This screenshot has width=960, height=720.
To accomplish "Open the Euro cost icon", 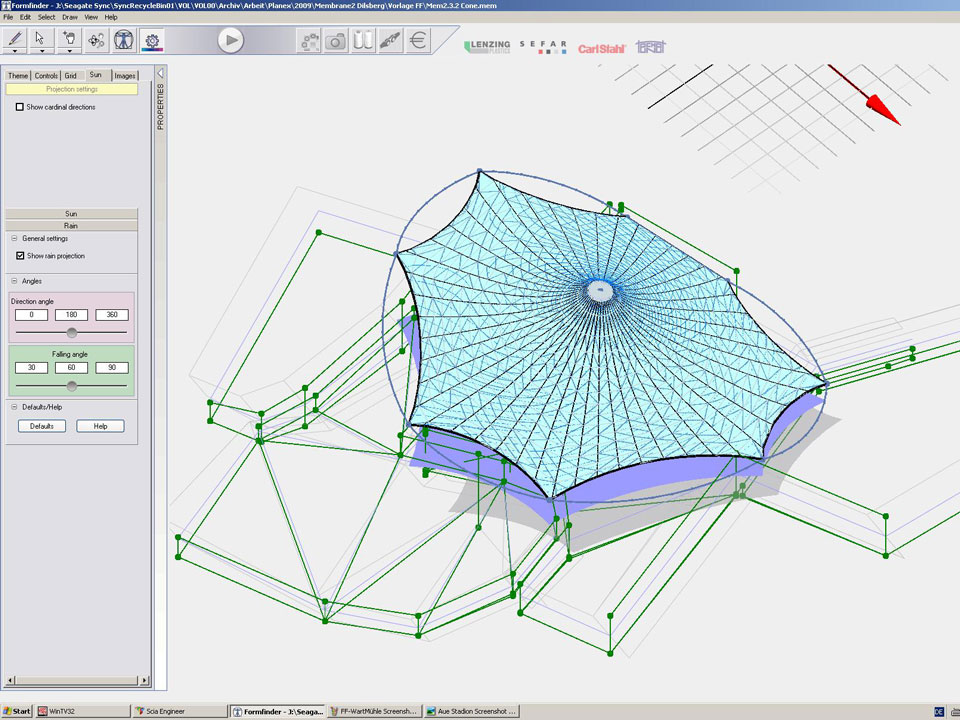I will pos(418,41).
